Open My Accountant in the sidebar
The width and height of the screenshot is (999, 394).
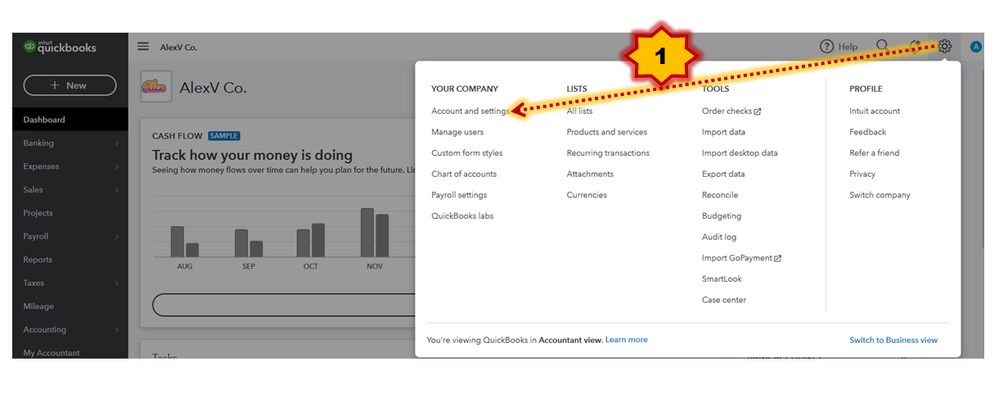coord(52,353)
